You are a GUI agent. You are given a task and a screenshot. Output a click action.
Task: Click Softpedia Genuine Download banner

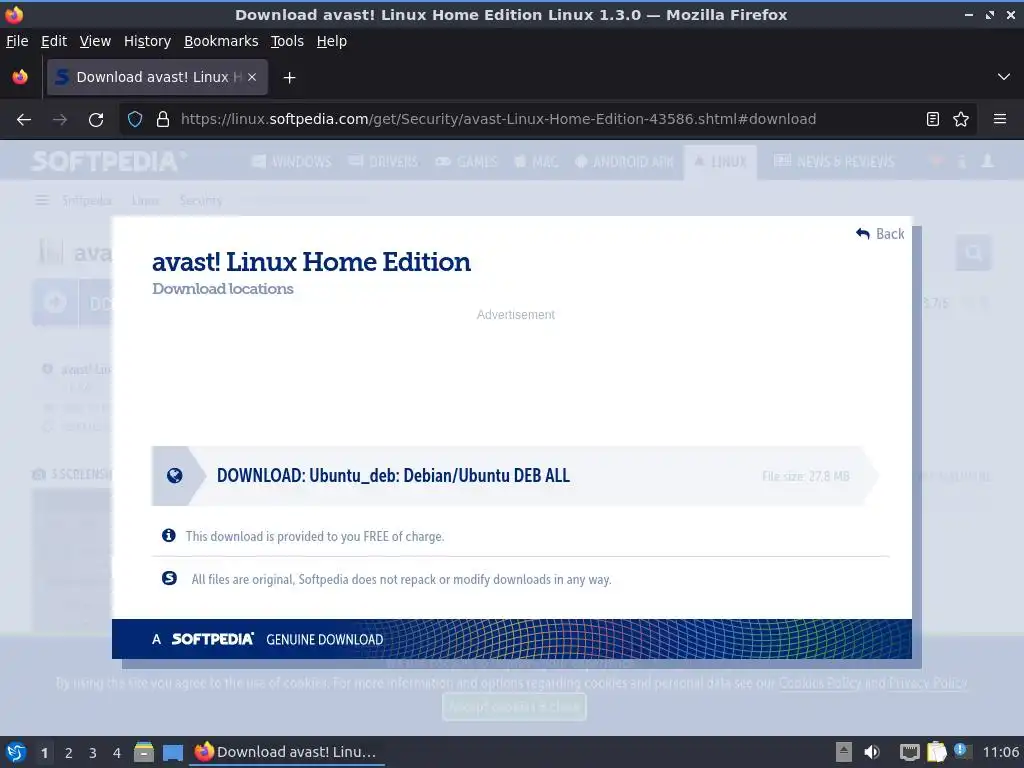[511, 639]
